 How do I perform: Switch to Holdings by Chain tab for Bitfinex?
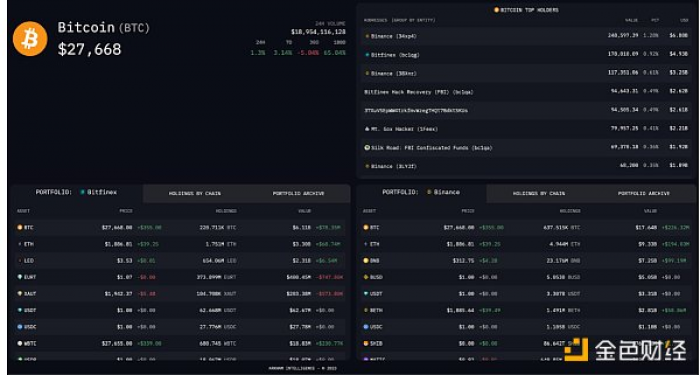point(195,193)
